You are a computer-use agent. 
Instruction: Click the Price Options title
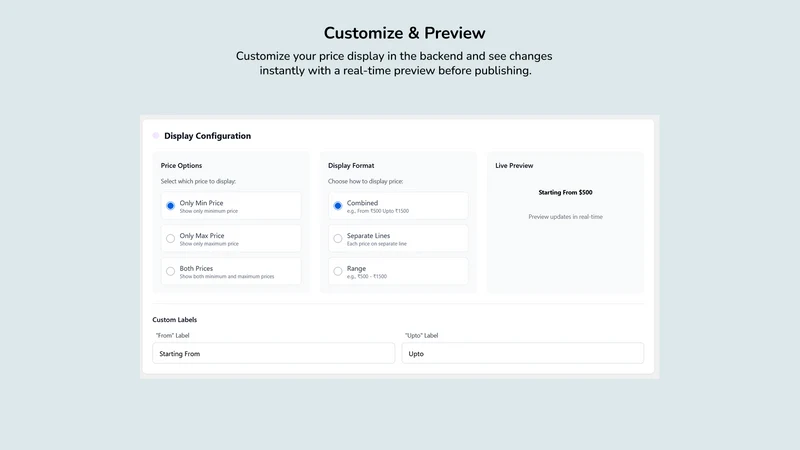pyautogui.click(x=181, y=165)
